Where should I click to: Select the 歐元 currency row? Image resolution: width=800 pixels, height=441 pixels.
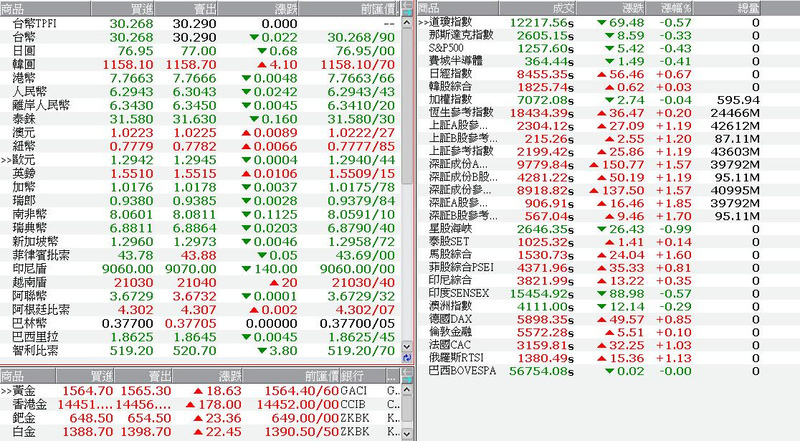(x=199, y=160)
